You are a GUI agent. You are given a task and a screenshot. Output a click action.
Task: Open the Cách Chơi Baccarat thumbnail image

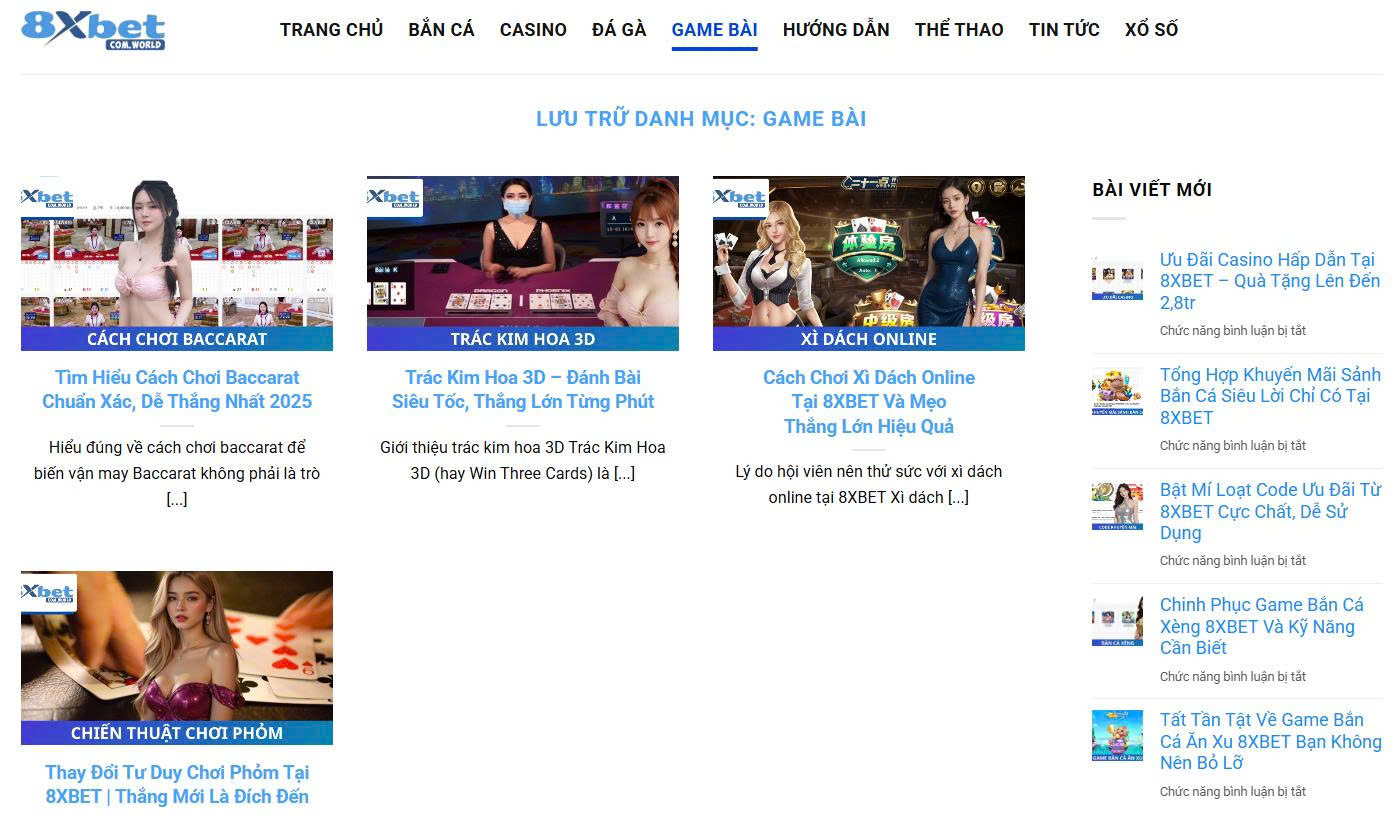point(177,263)
